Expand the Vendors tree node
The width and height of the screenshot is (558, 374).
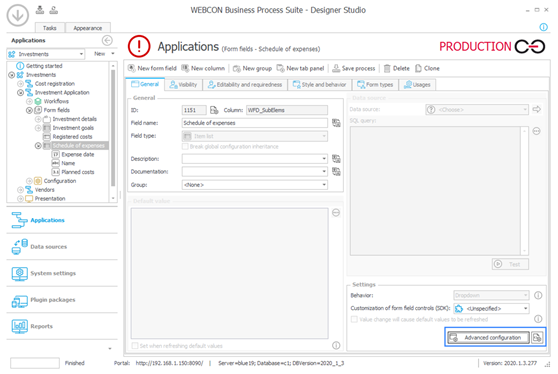[x=20, y=190]
